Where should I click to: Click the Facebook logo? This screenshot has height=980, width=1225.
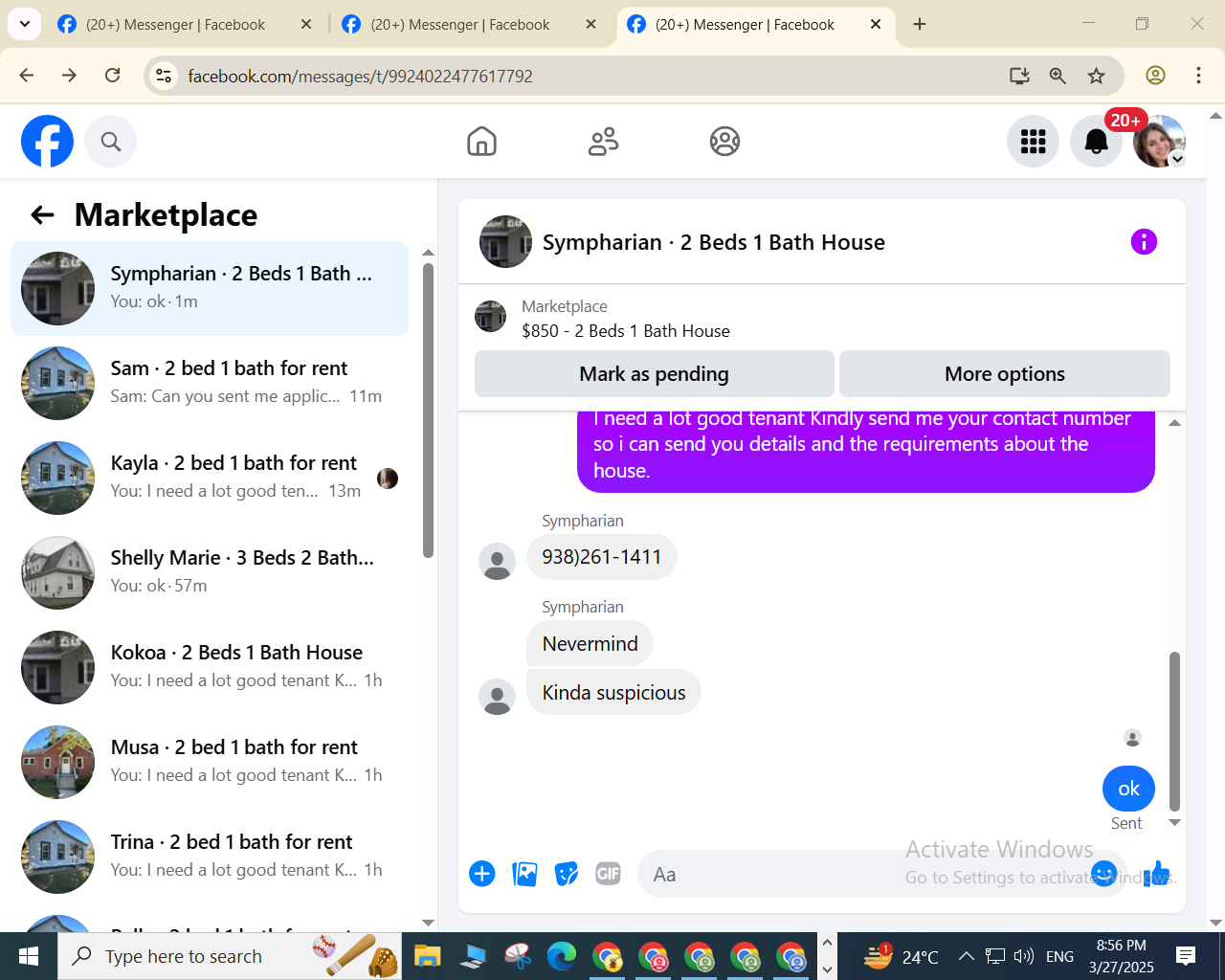[x=47, y=142]
